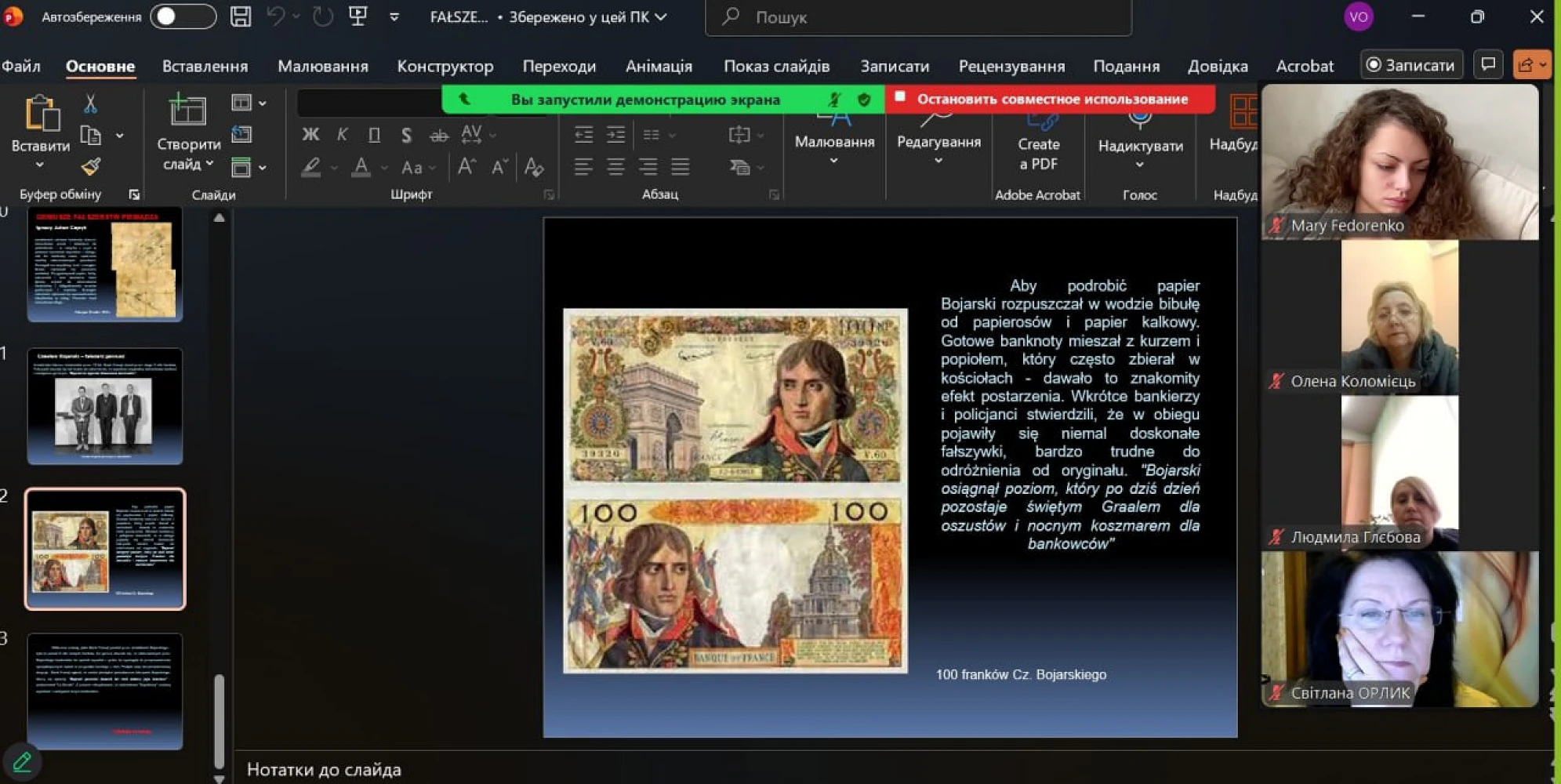
Task: Select the slide thumbnail with three men
Action: pos(105,406)
